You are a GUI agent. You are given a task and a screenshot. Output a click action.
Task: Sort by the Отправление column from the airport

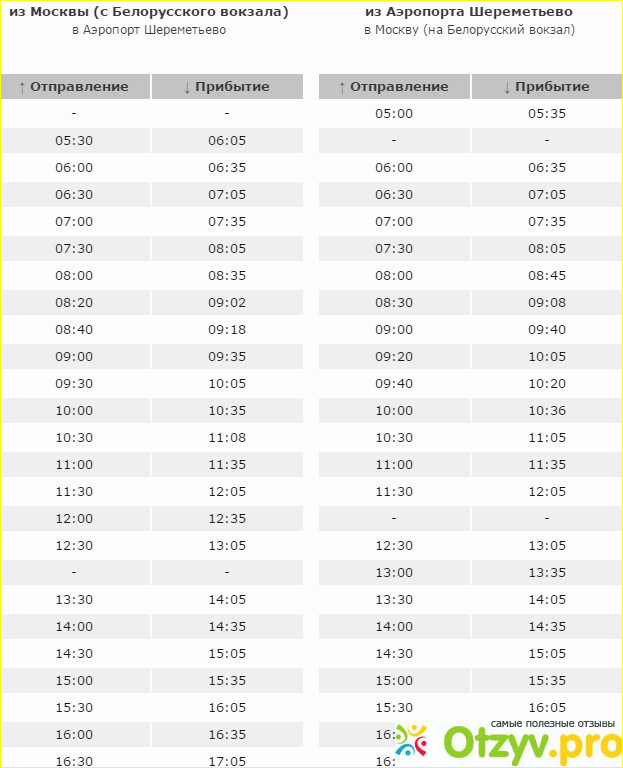[x=394, y=87]
